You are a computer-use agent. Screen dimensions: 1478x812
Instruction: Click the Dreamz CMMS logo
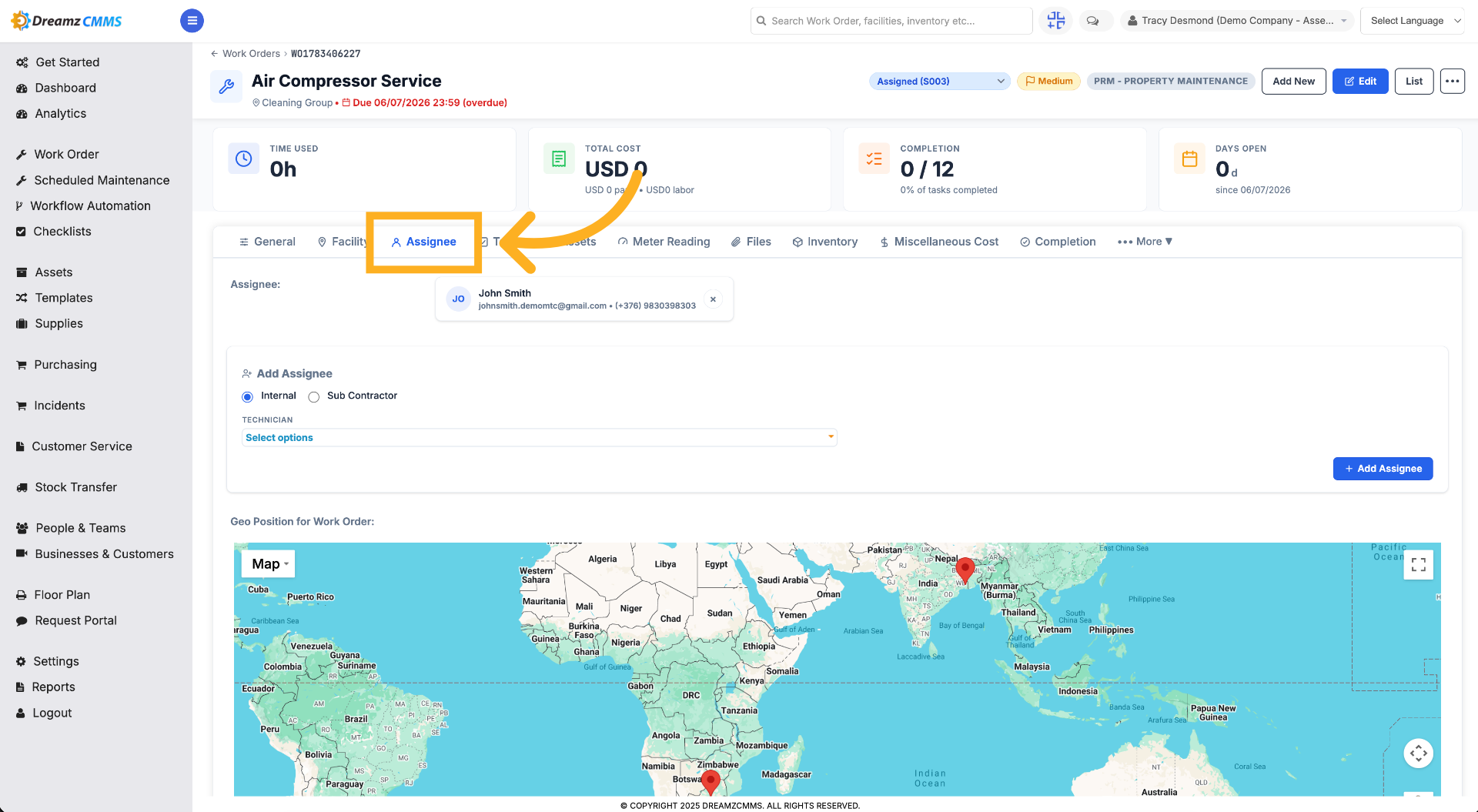(x=67, y=21)
